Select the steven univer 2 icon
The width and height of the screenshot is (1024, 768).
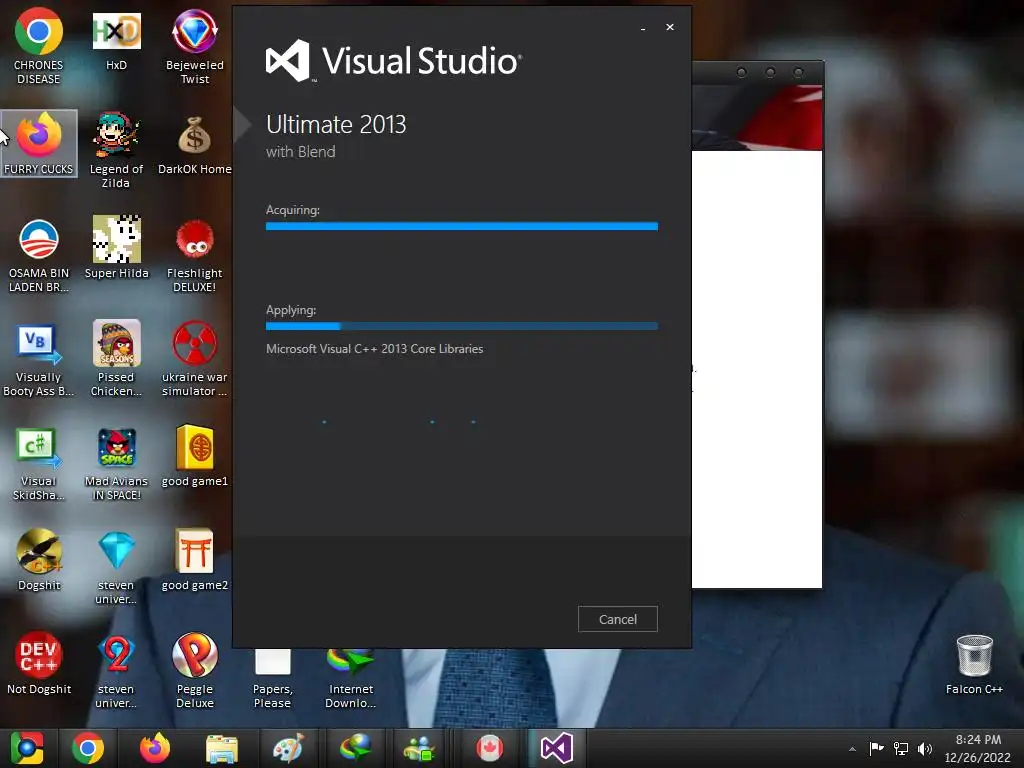(116, 671)
